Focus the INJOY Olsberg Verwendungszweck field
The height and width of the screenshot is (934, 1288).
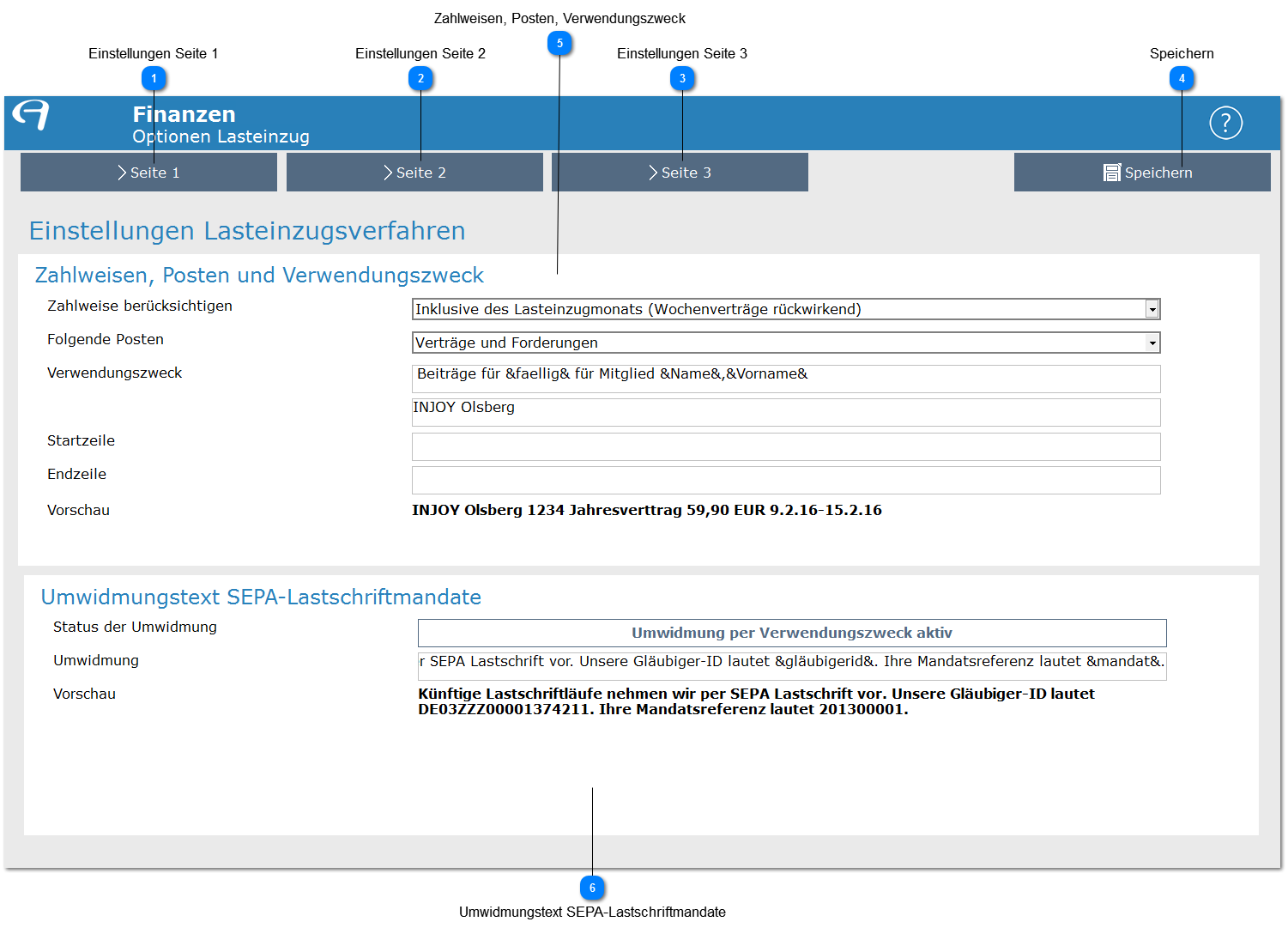(x=786, y=412)
